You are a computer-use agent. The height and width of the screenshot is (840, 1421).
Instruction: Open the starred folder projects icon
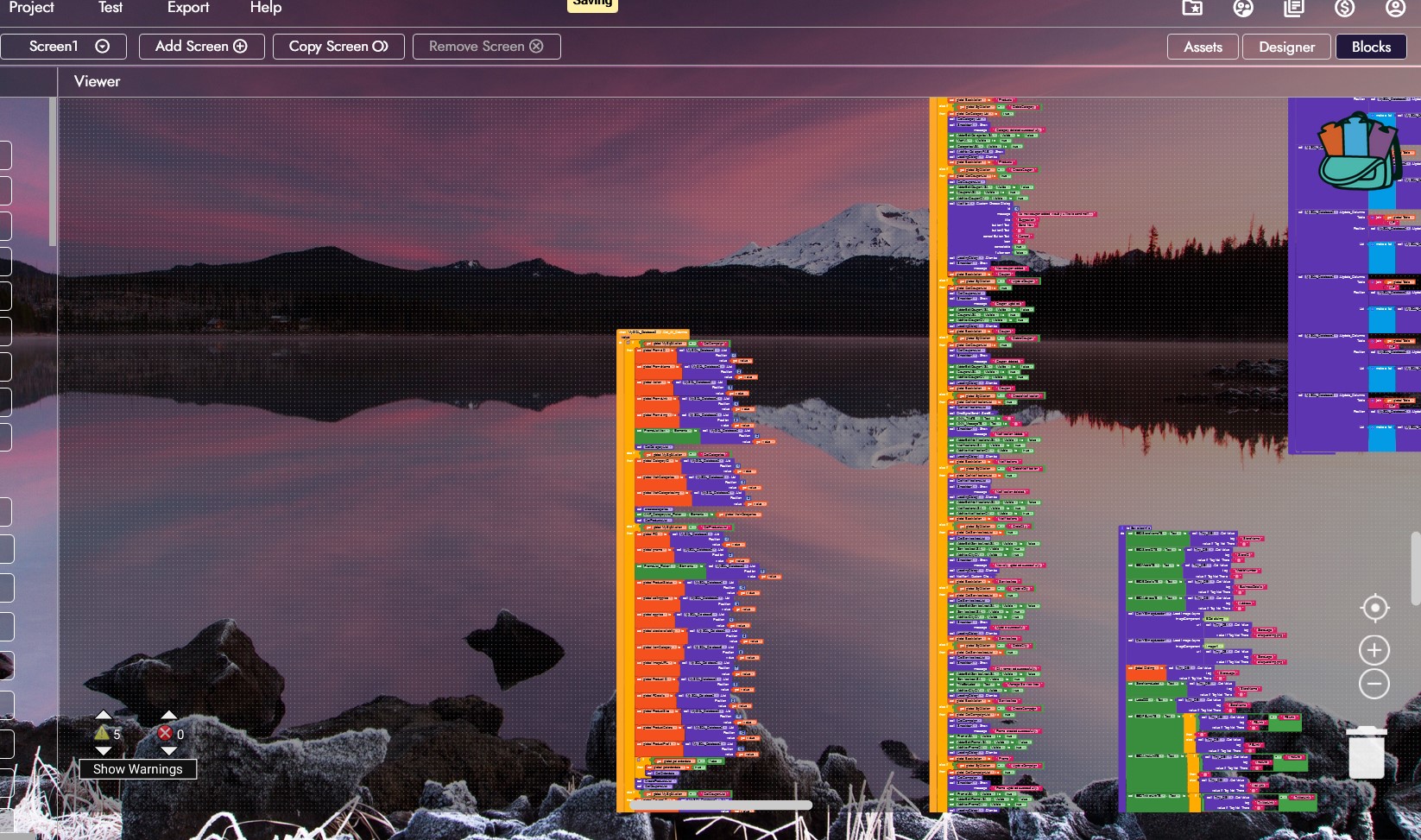tap(1192, 8)
